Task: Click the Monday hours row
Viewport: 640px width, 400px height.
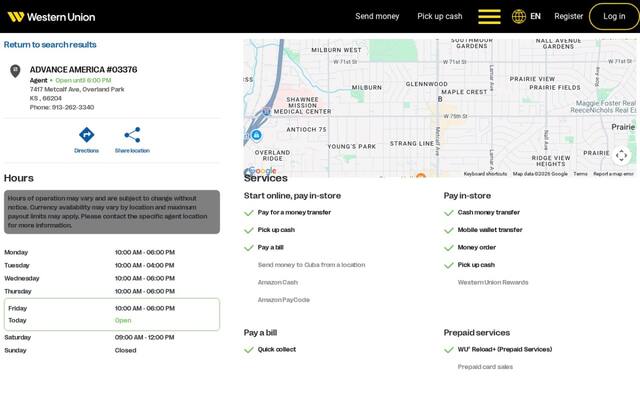Action: [112, 252]
